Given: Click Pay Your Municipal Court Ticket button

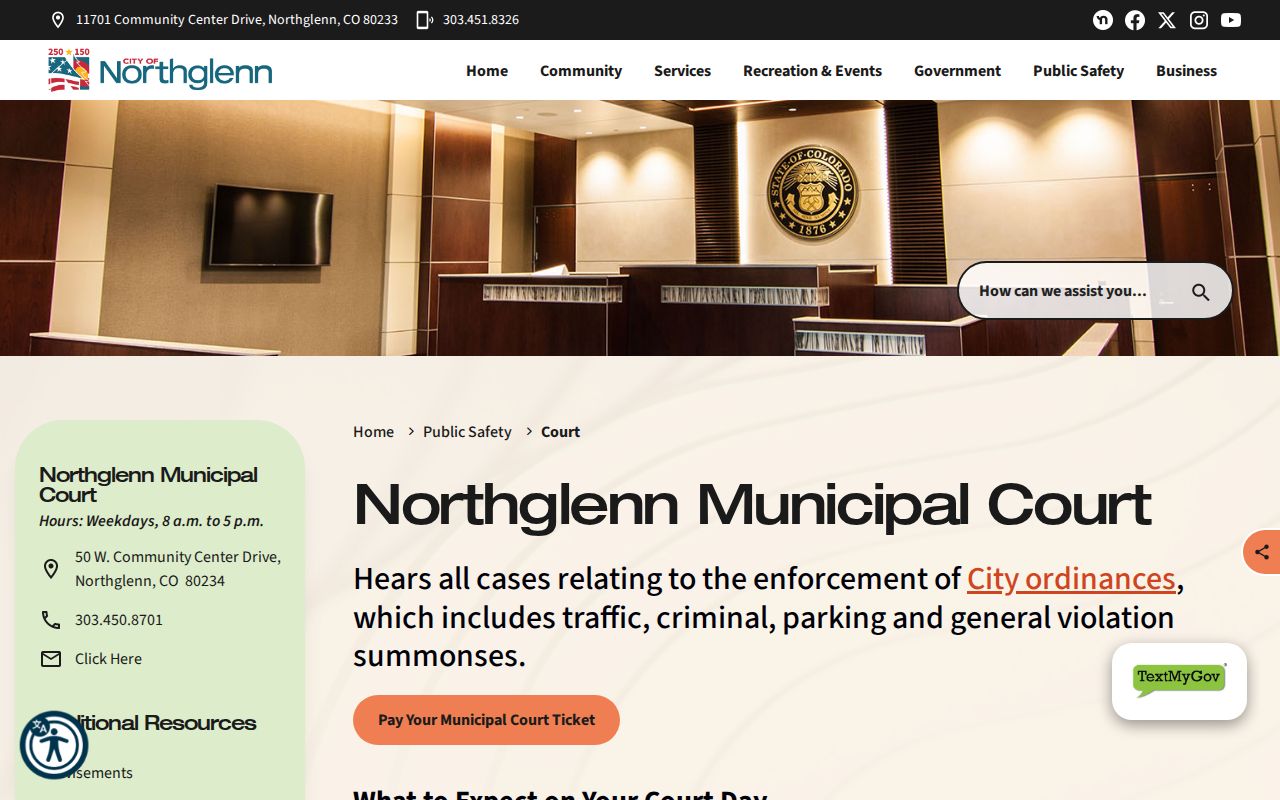Looking at the screenshot, I should point(486,720).
